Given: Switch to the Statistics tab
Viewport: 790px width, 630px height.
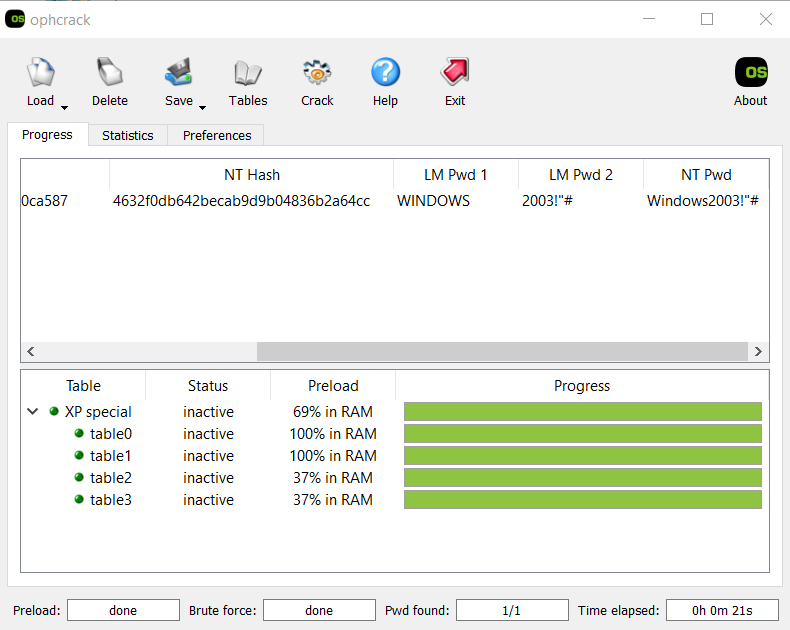Looking at the screenshot, I should [127, 136].
